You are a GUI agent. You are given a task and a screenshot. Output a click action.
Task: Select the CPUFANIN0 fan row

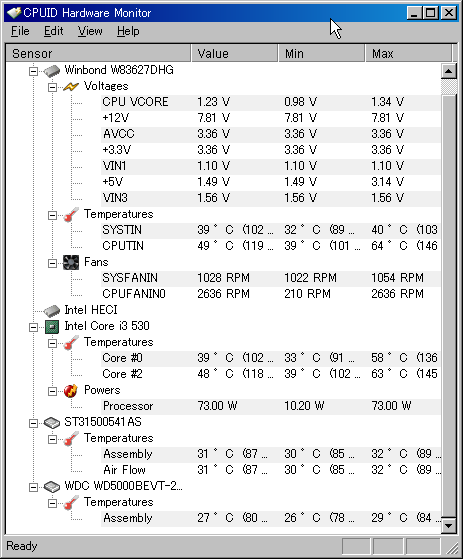coord(271,294)
